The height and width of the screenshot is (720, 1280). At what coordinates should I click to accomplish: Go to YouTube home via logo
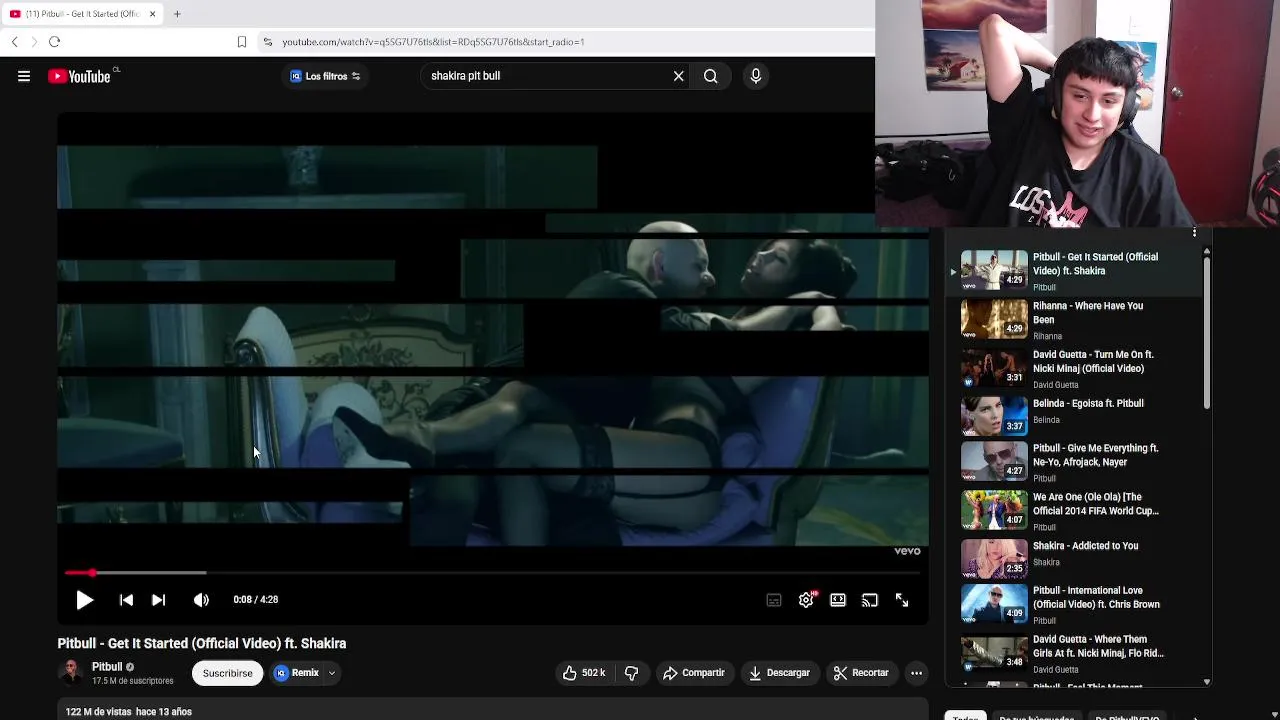[79, 76]
